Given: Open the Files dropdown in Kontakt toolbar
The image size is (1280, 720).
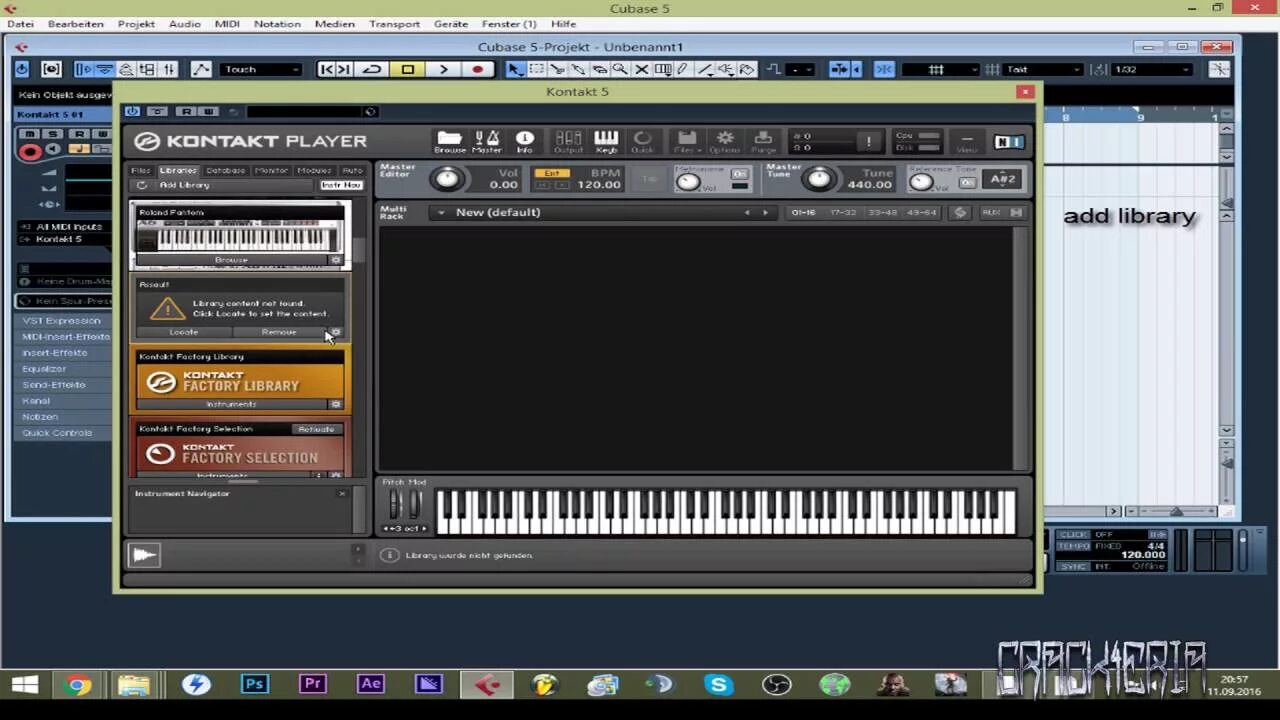Looking at the screenshot, I should [686, 142].
